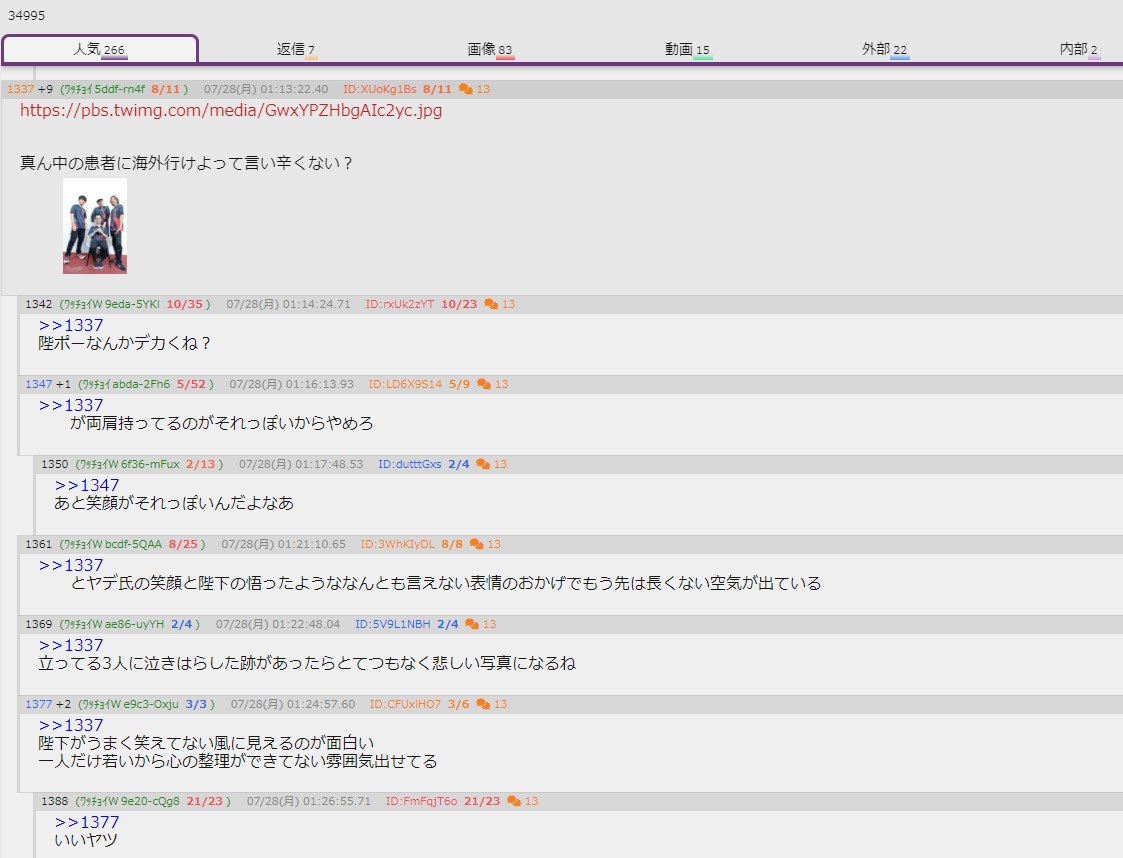Click the comment icon on post 1350
The image size is (1123, 858).
pyautogui.click(x=483, y=464)
